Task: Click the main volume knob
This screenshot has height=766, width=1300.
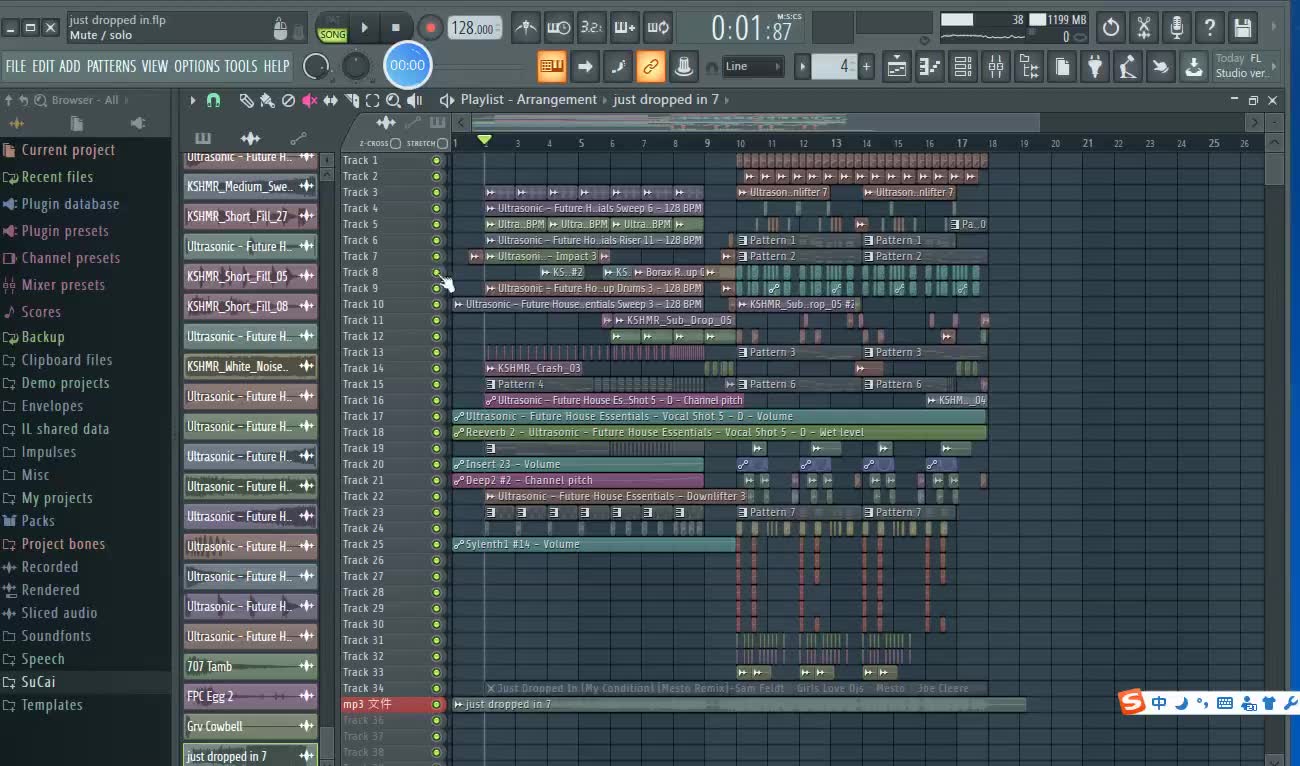Action: tap(316, 66)
